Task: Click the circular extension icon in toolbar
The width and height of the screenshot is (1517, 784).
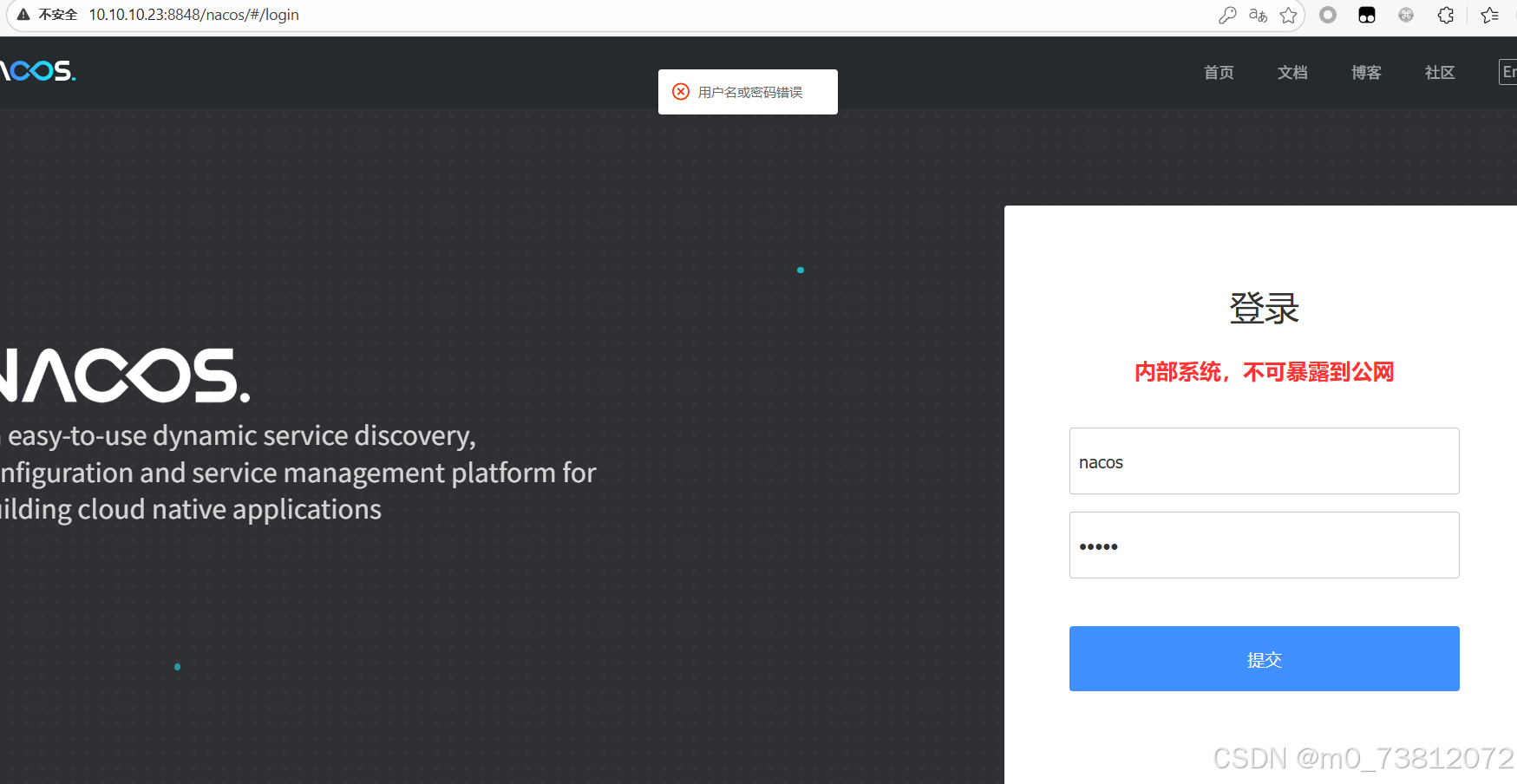Action: click(x=1328, y=15)
